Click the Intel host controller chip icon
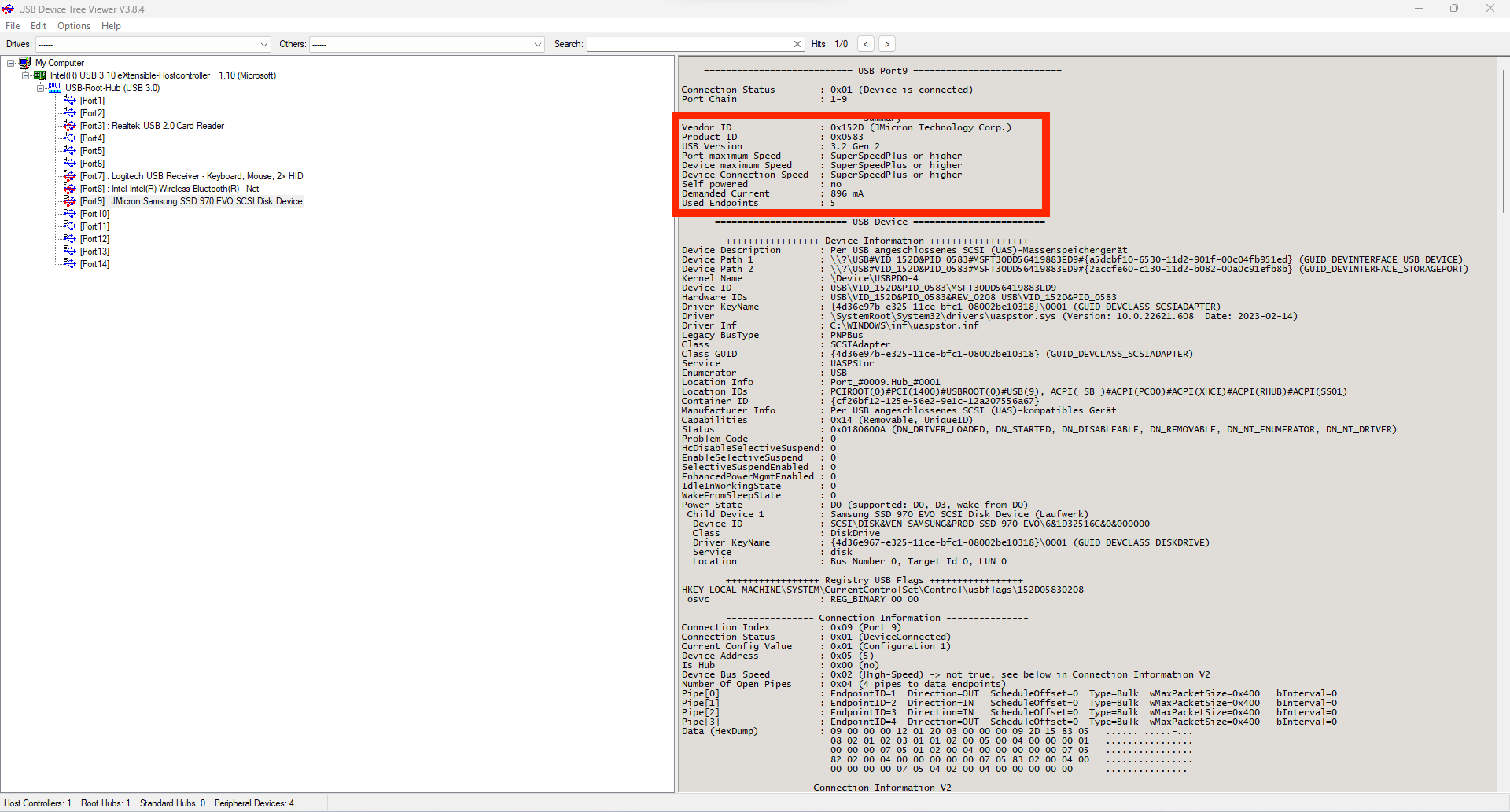Image resolution: width=1510 pixels, height=812 pixels. (x=40, y=75)
